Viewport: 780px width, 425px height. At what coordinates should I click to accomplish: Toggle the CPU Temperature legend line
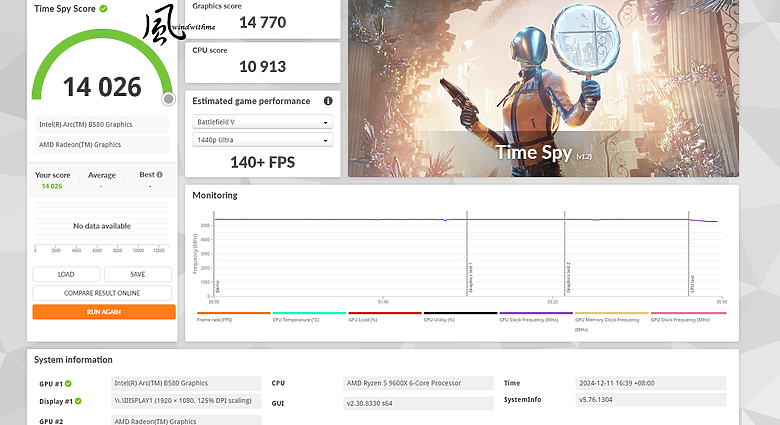[309, 313]
